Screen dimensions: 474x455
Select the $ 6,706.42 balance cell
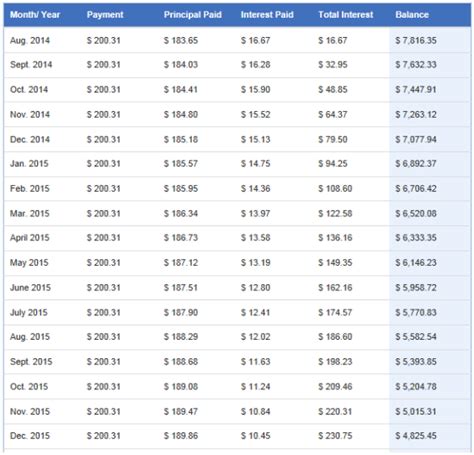click(416, 189)
